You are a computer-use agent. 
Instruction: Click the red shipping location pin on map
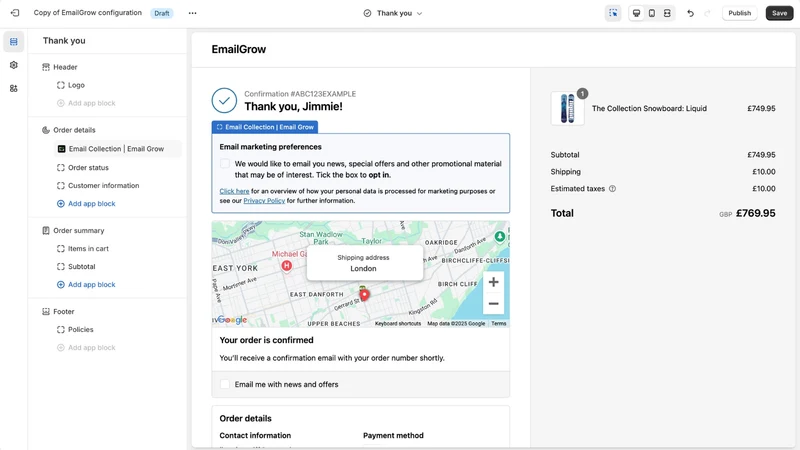(x=364, y=294)
